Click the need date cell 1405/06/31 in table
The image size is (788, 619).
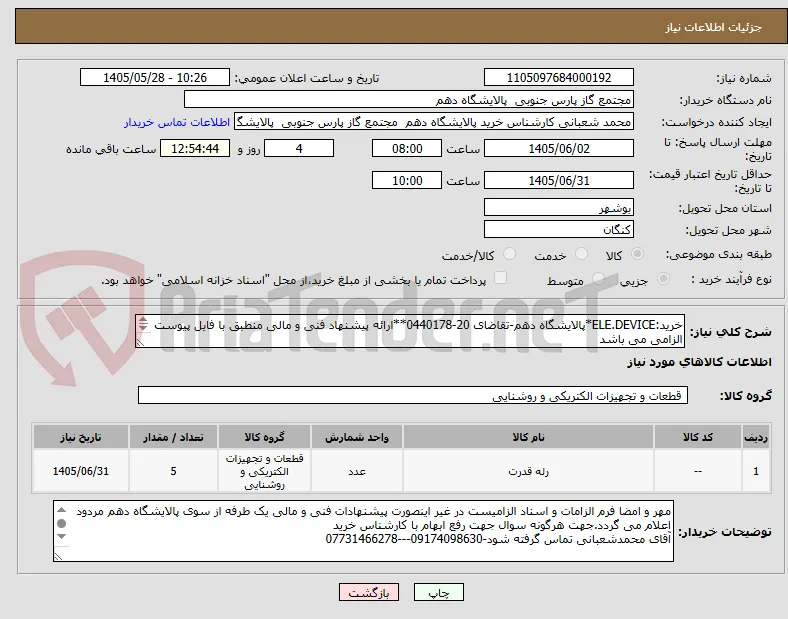(x=80, y=471)
